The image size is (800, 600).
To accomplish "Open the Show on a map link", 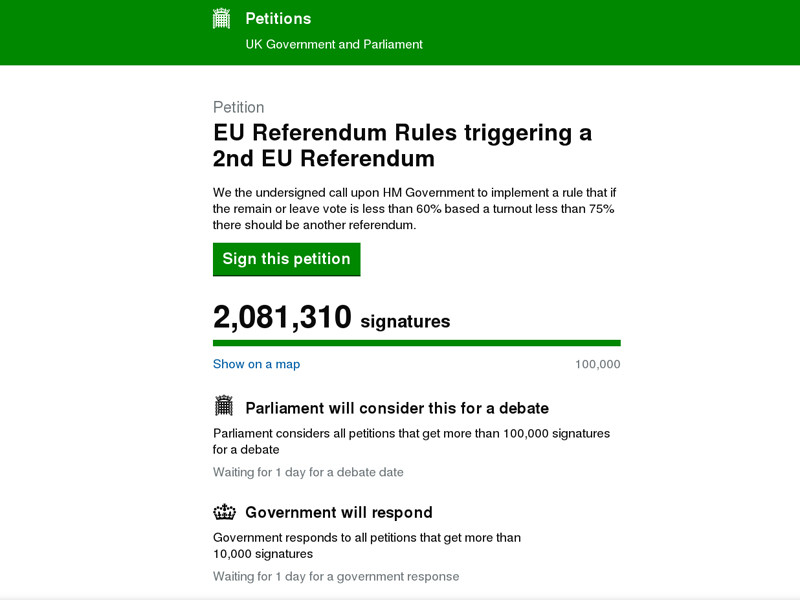I will (x=256, y=364).
